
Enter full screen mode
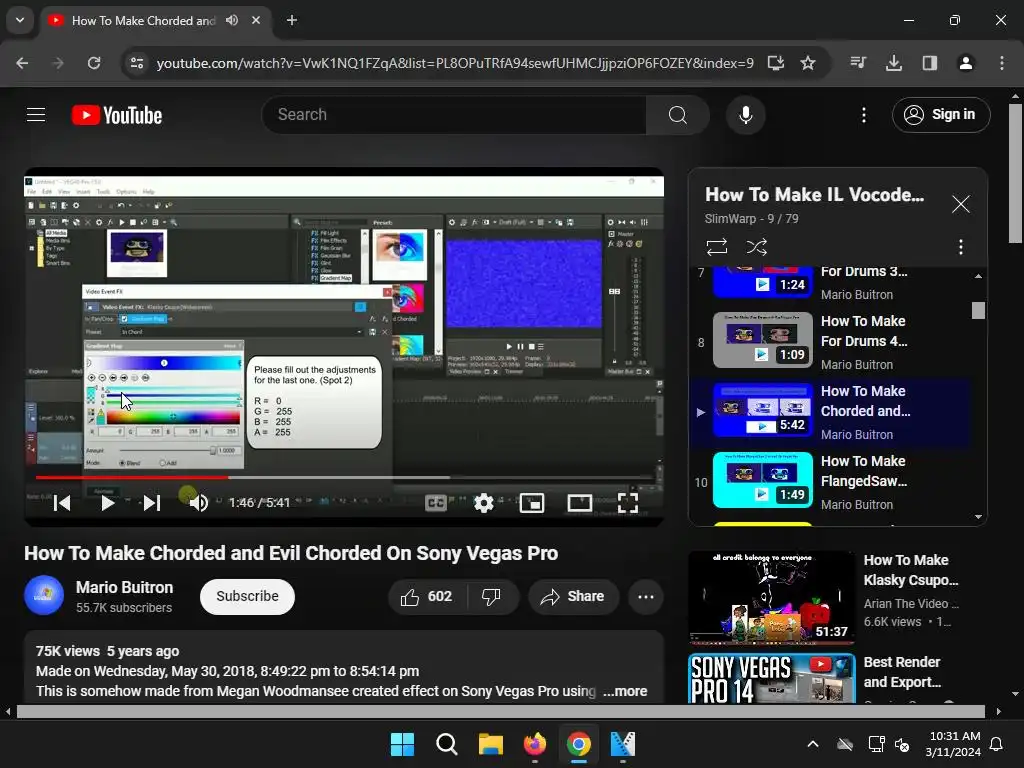coord(628,503)
